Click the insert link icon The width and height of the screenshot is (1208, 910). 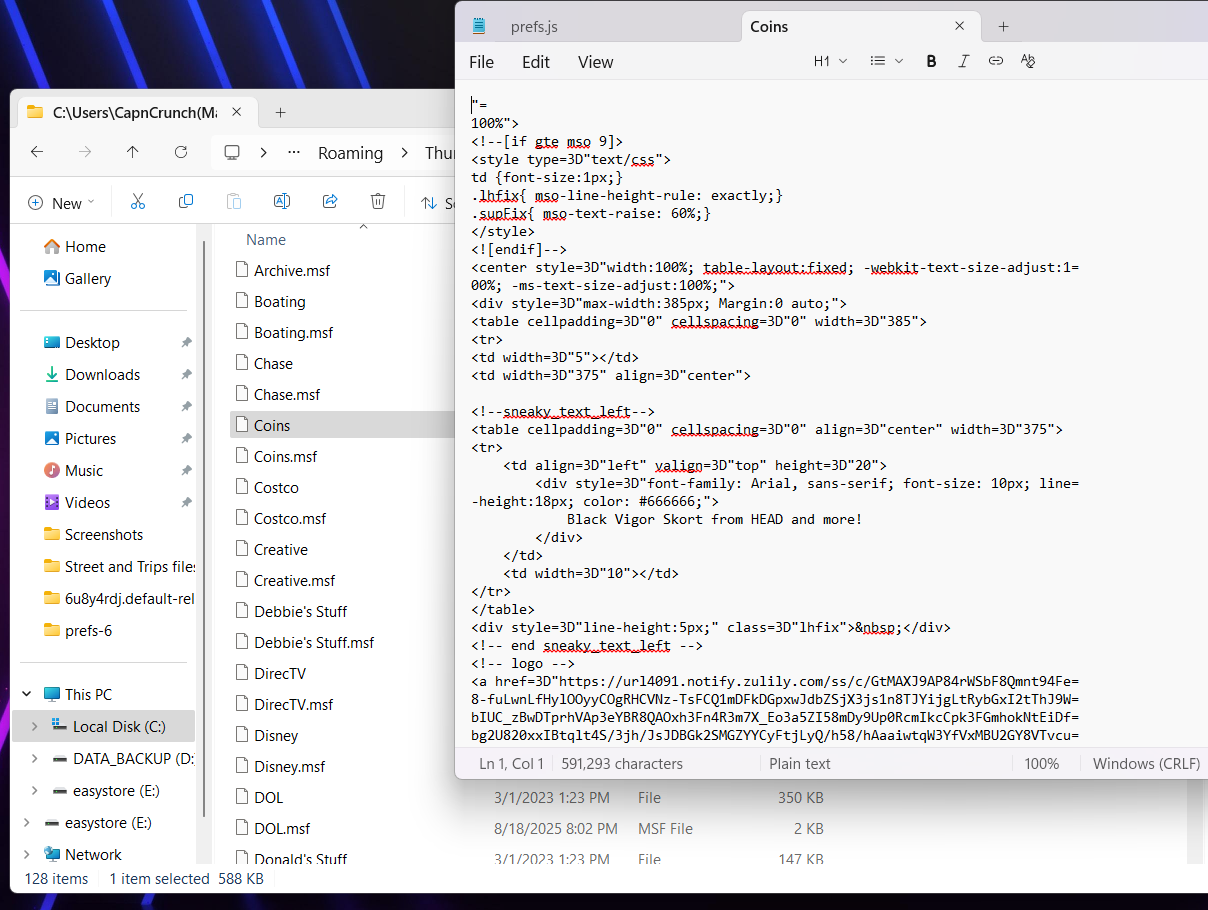(995, 61)
